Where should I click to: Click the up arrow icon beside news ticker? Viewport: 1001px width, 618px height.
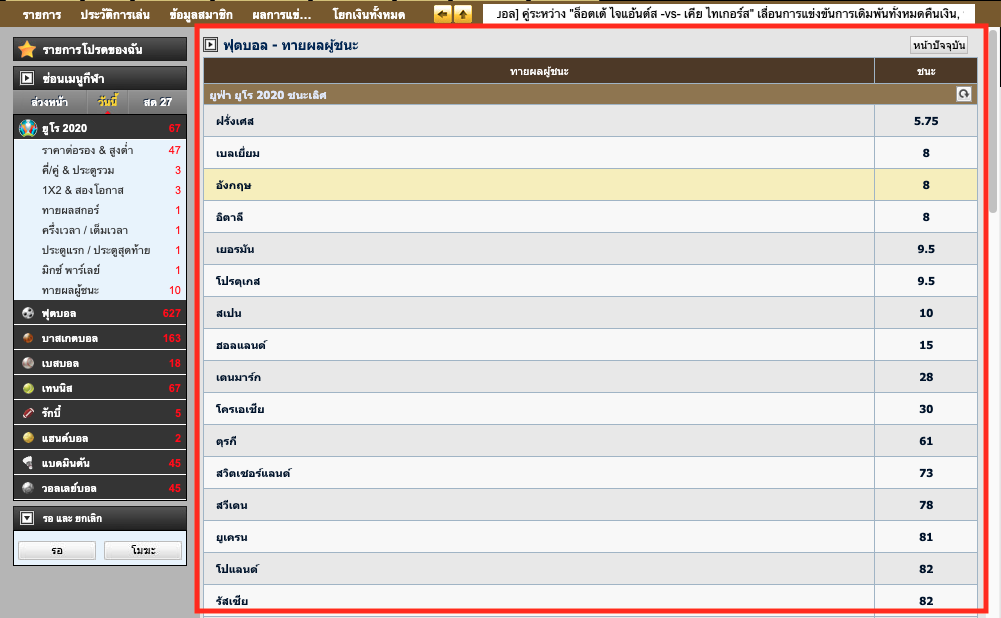coord(463,14)
